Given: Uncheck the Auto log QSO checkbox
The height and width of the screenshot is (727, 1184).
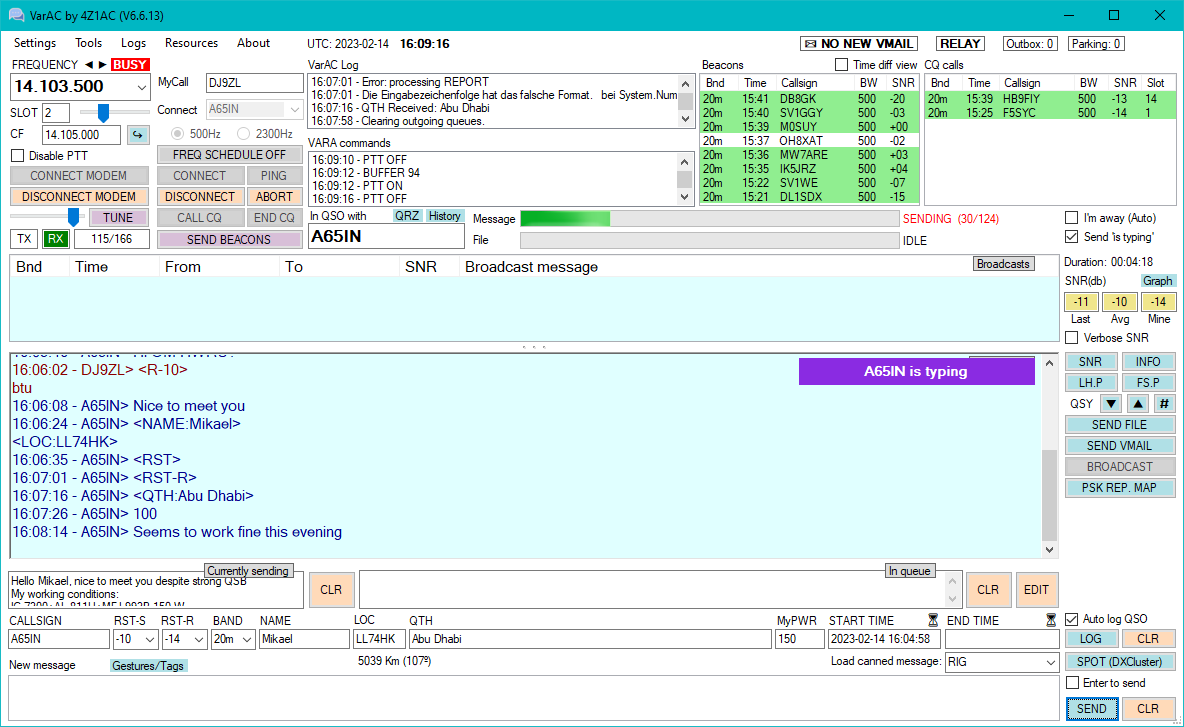Looking at the screenshot, I should pos(1073,619).
